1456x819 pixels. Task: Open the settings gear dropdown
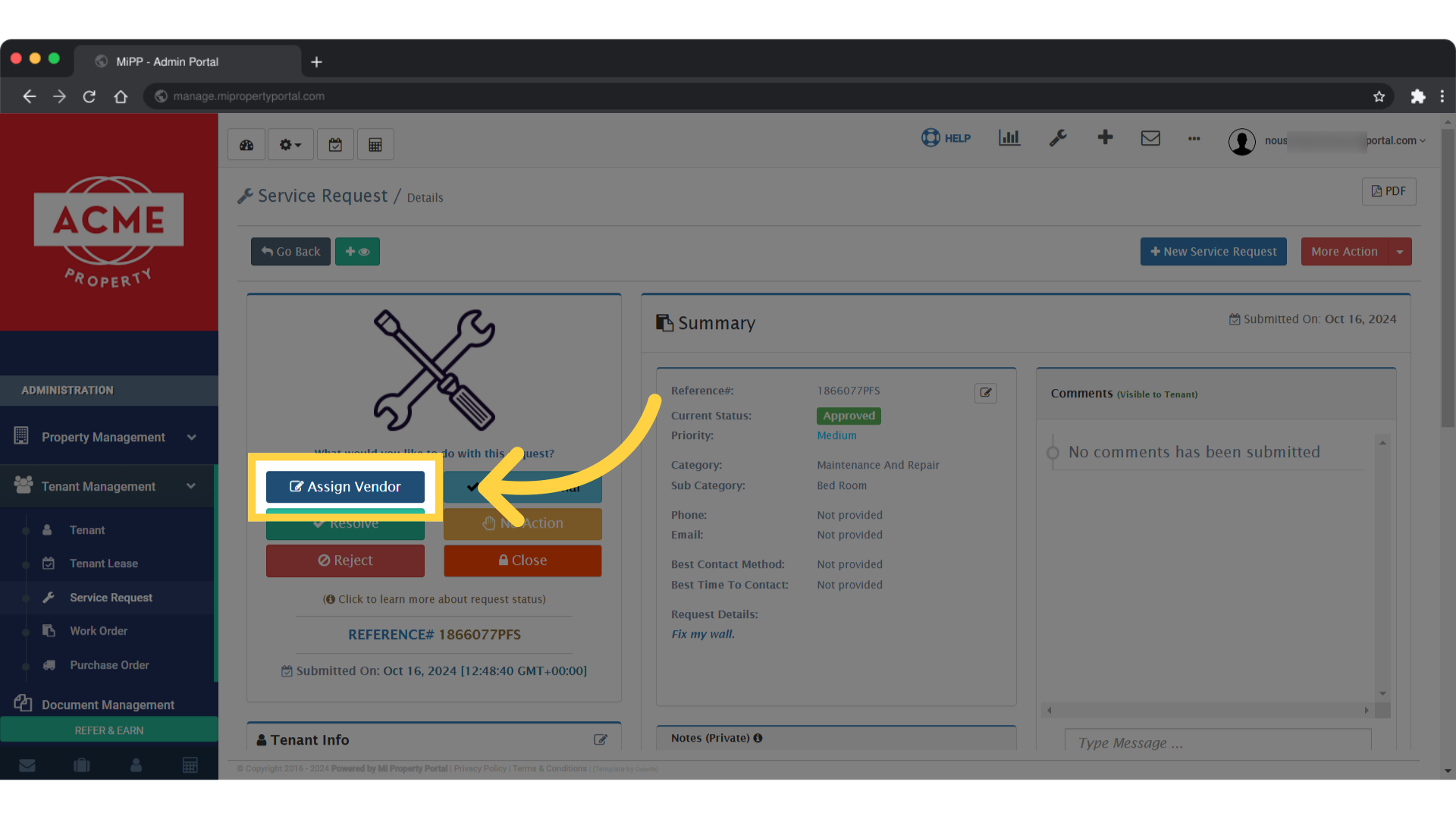289,143
